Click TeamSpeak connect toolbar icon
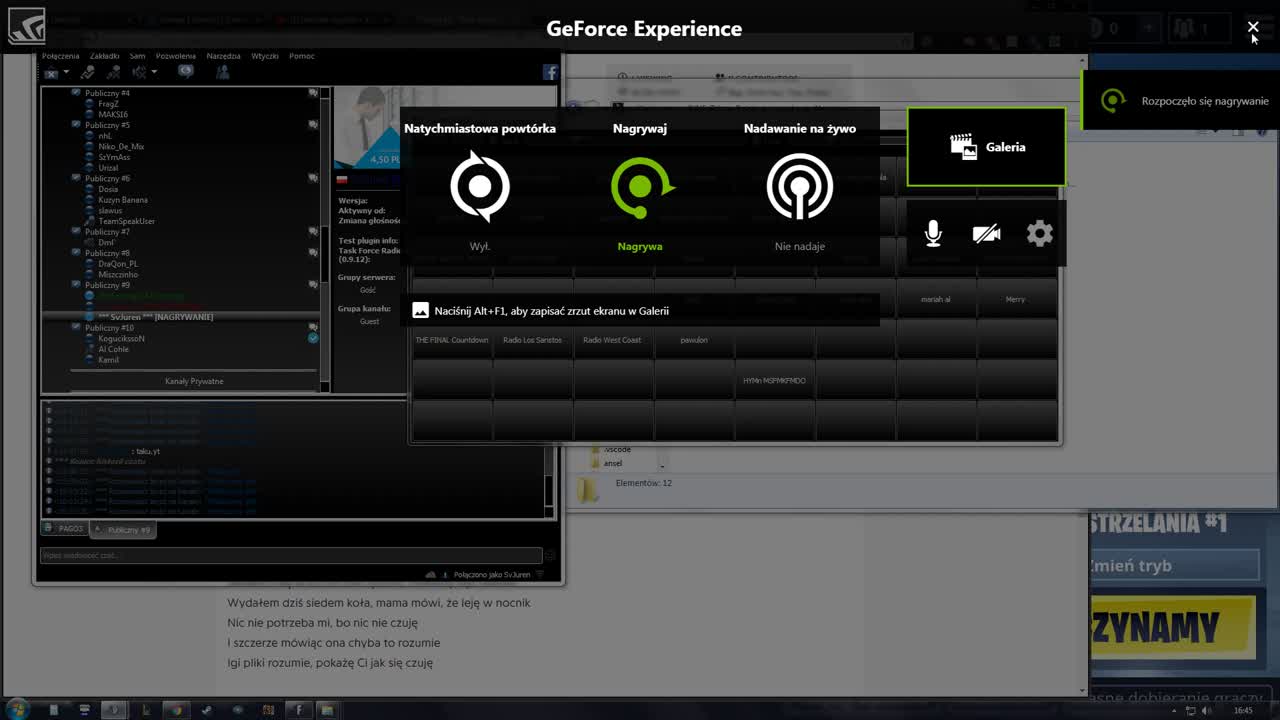This screenshot has height=720, width=1280. coord(51,72)
